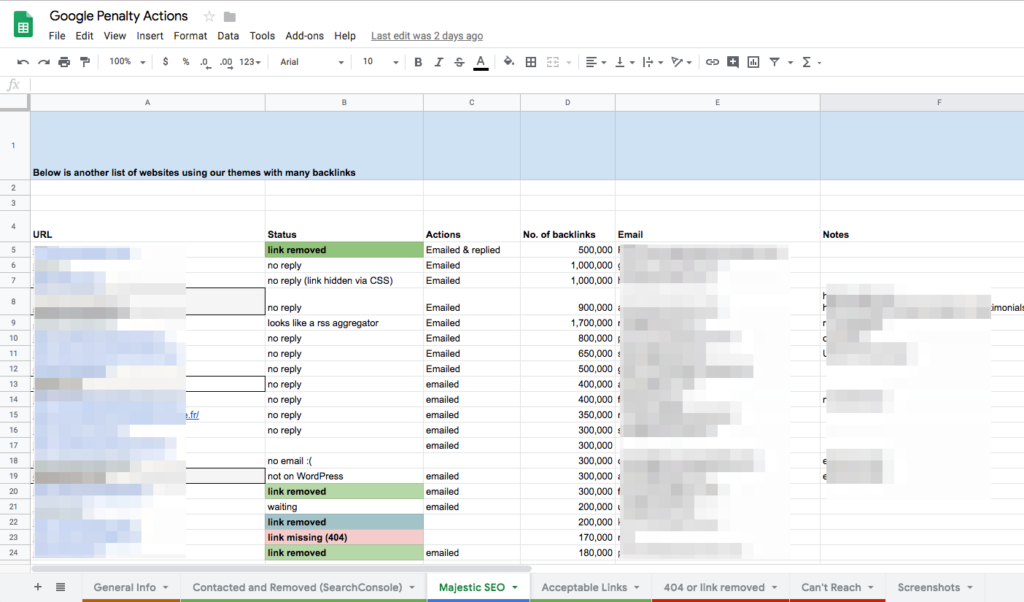Image resolution: width=1024 pixels, height=602 pixels.
Task: Decrease decimal places (.0 button)
Action: pos(205,62)
